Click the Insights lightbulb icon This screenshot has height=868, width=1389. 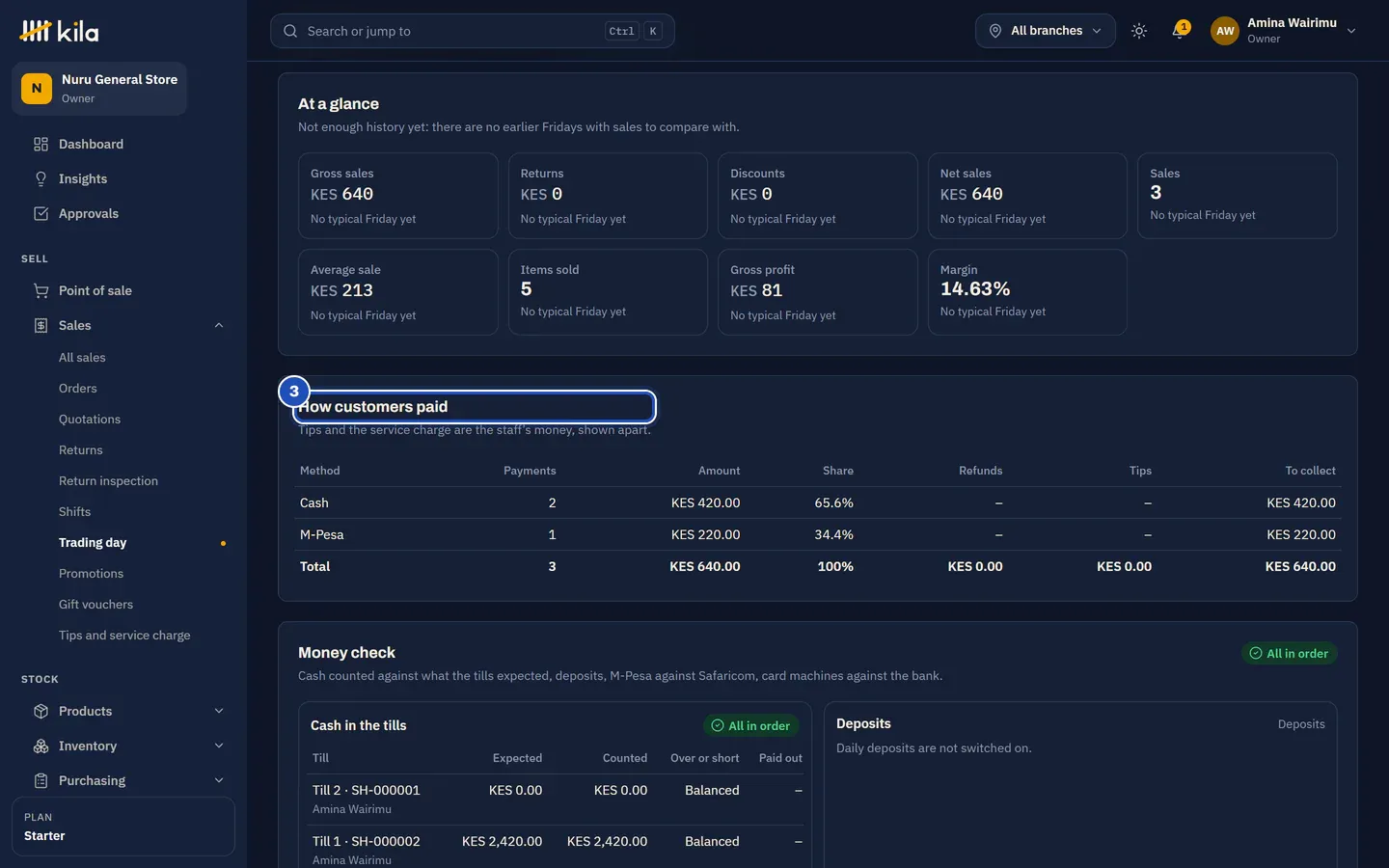click(41, 179)
